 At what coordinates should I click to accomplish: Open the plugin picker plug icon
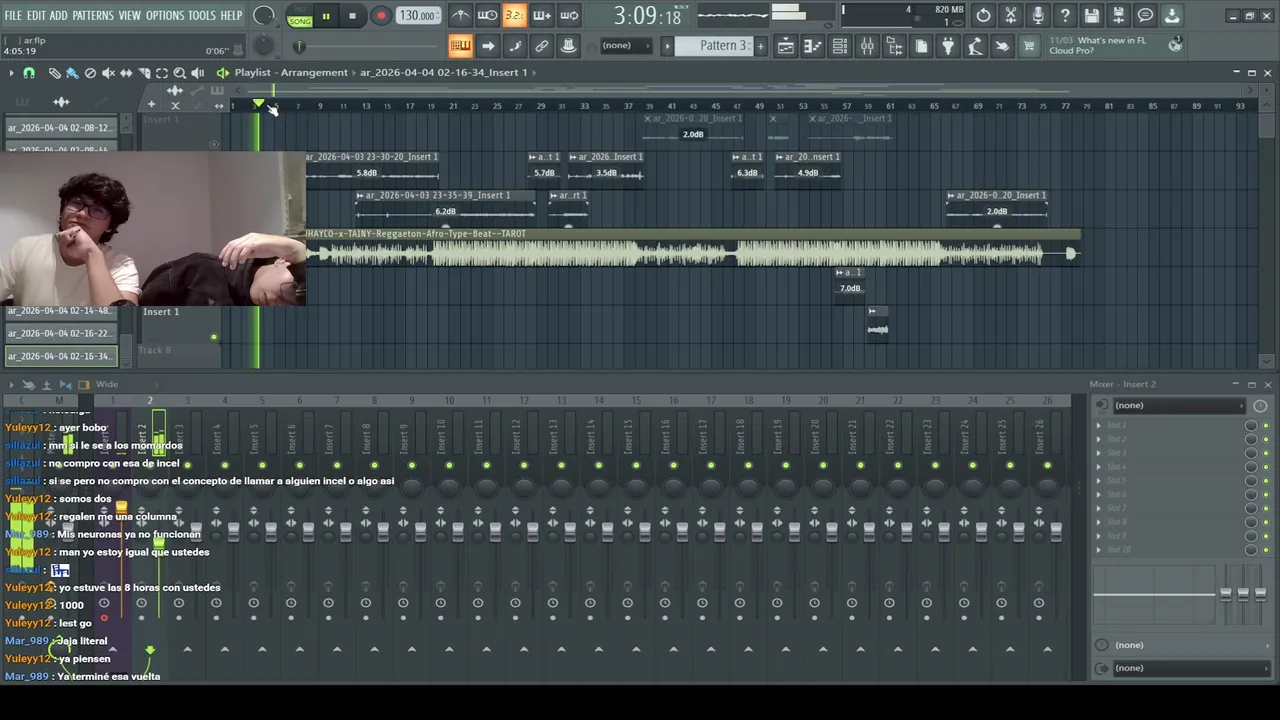948,46
